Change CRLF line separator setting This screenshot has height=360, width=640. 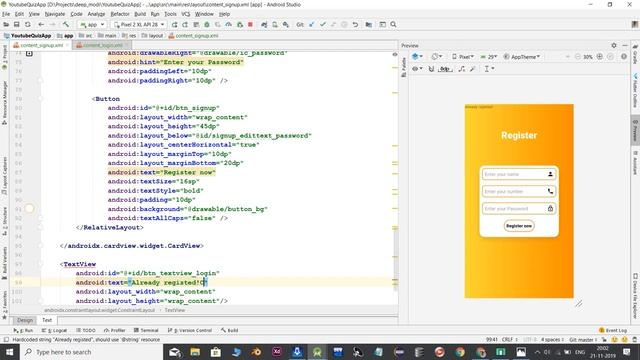coord(509,340)
